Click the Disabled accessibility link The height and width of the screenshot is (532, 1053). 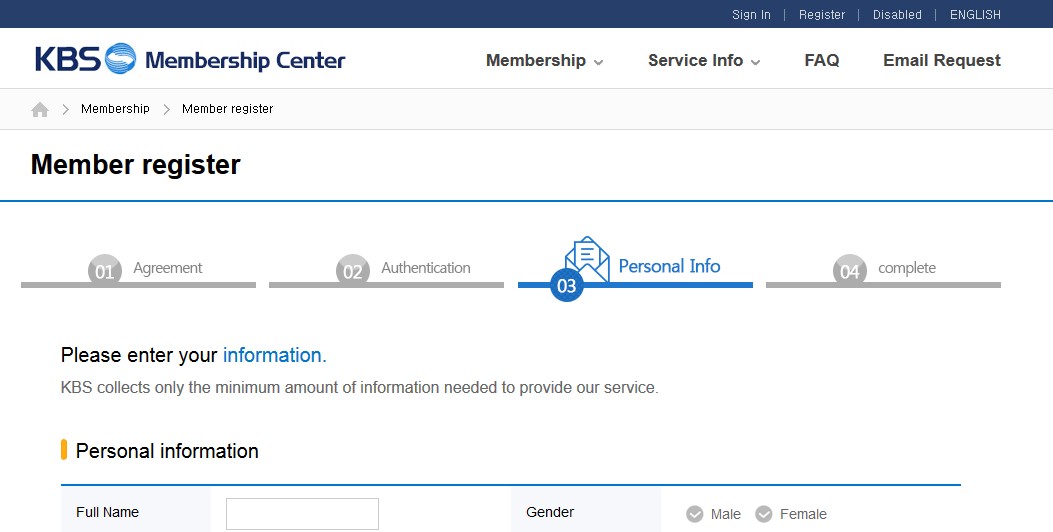897,15
